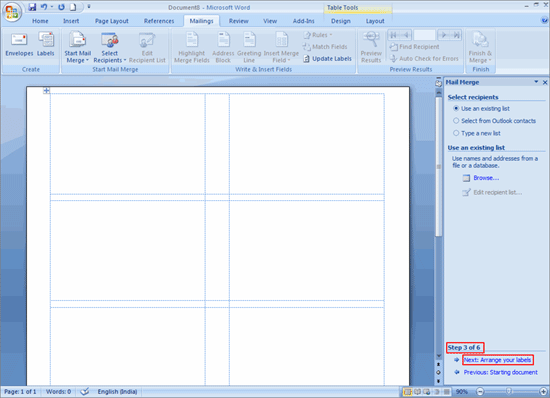The height and width of the screenshot is (398, 550).
Task: Click Preview Results button
Action: pos(371,47)
